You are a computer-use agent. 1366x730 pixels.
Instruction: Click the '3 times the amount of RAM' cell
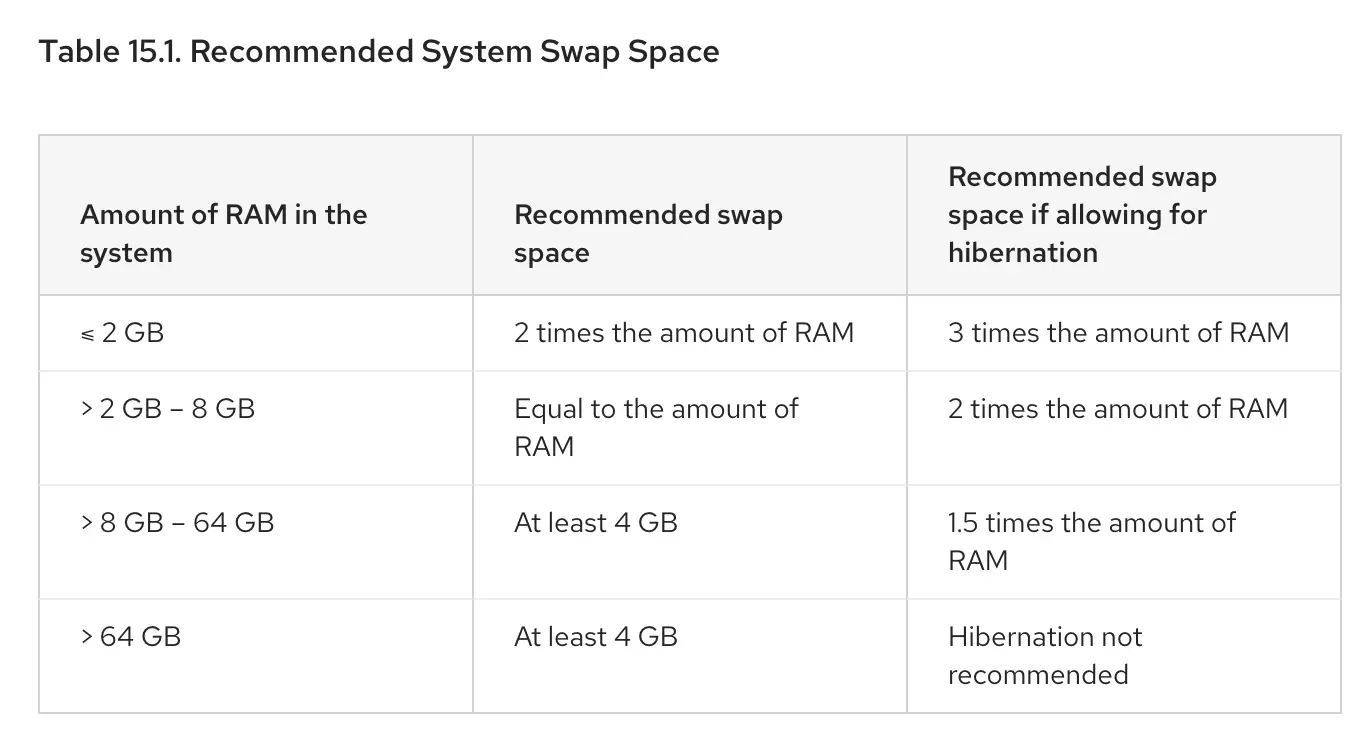[1118, 333]
